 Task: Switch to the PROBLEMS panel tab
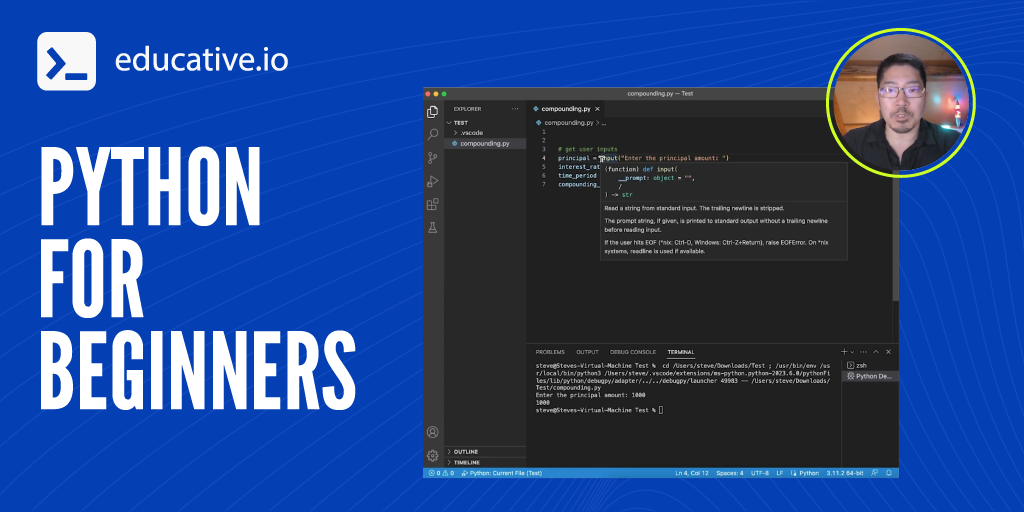click(x=550, y=352)
